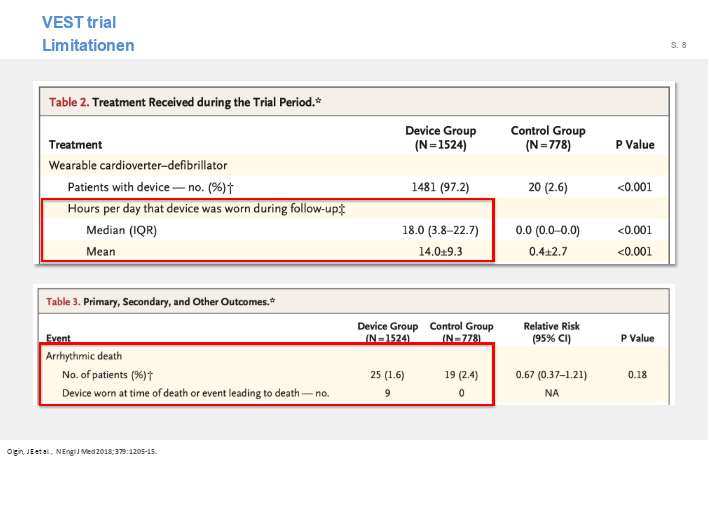Click the slide number 'S. 8'
The height and width of the screenshot is (532, 709).
click(x=678, y=45)
